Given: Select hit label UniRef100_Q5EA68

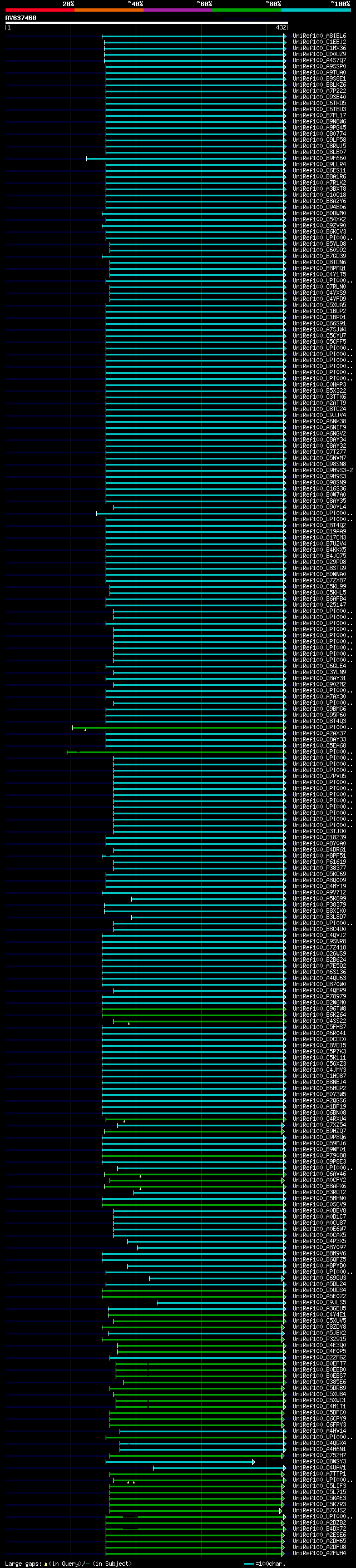Looking at the screenshot, I should click(319, 746).
